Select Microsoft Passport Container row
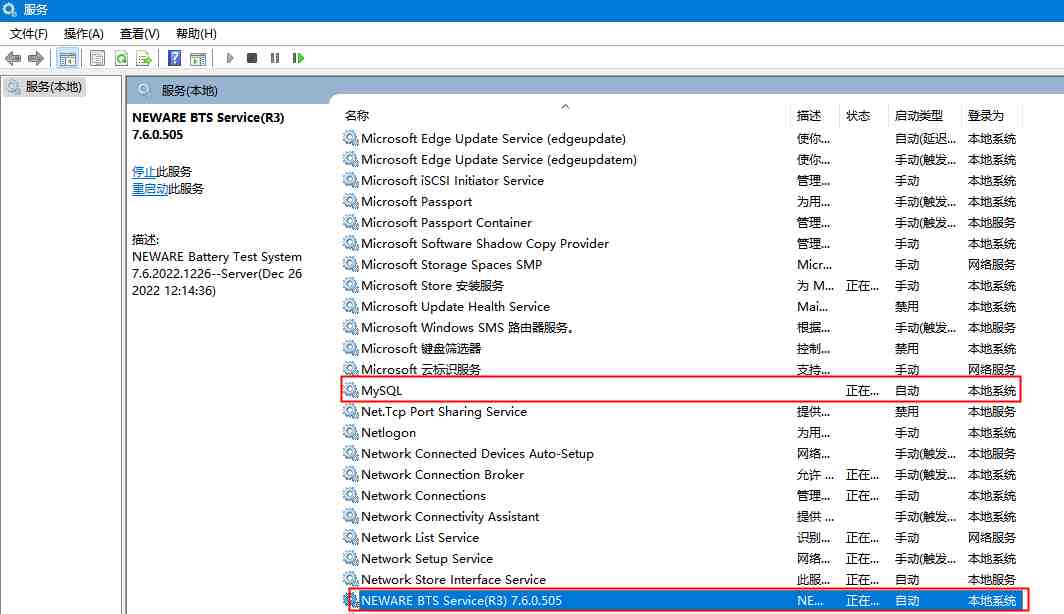The image size is (1064, 614). point(680,223)
